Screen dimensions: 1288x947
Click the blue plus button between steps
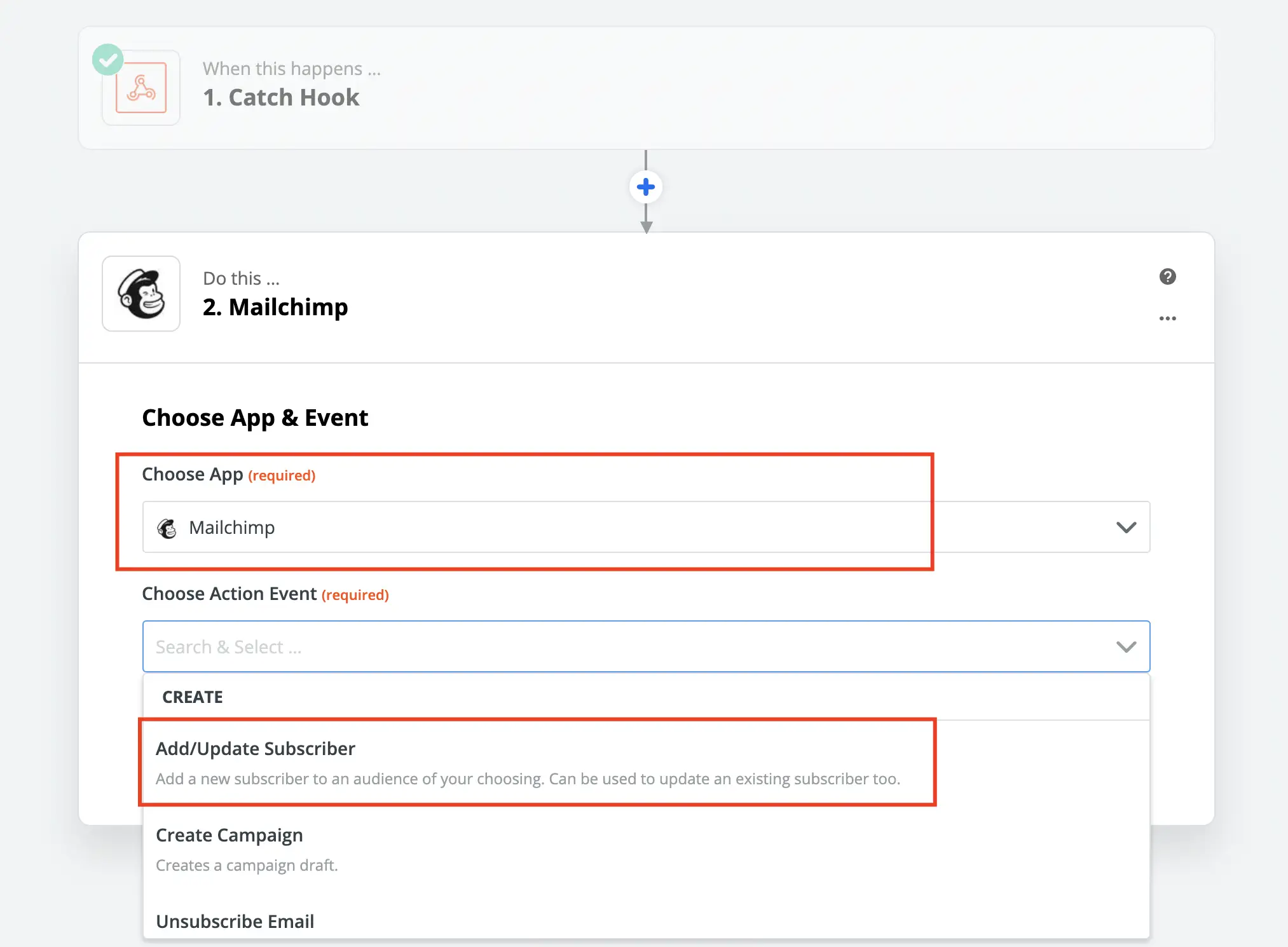[x=645, y=186]
